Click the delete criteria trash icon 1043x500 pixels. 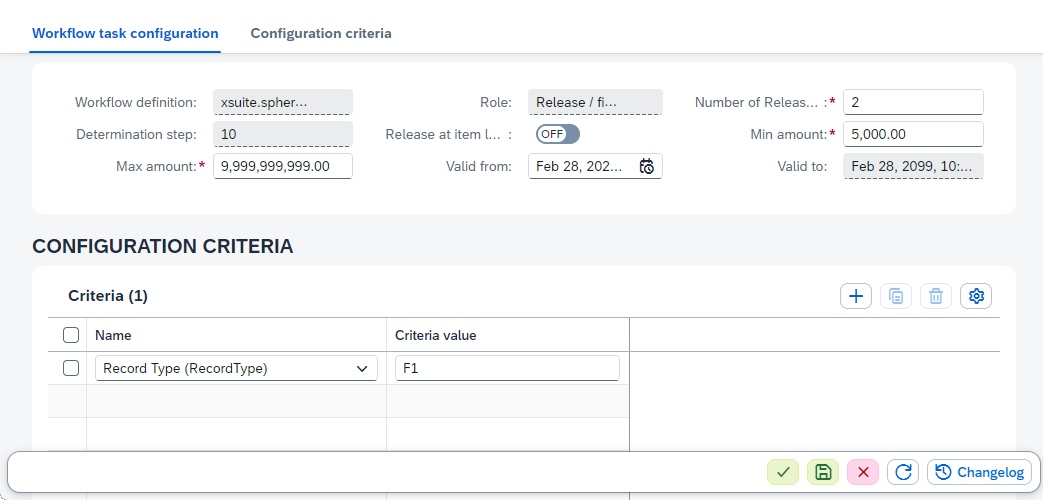936,296
